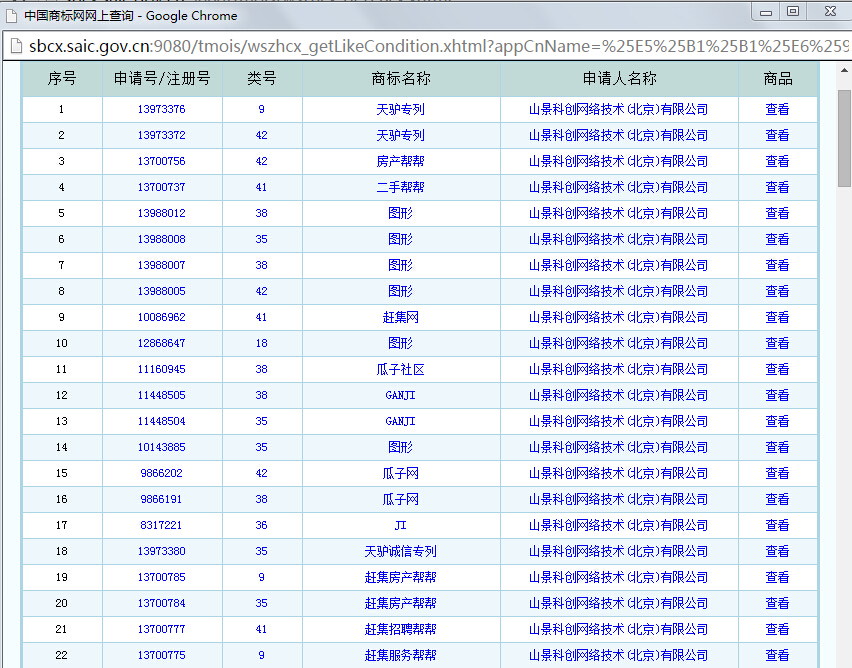
Task: Open application number 13700785
Action: 161,577
